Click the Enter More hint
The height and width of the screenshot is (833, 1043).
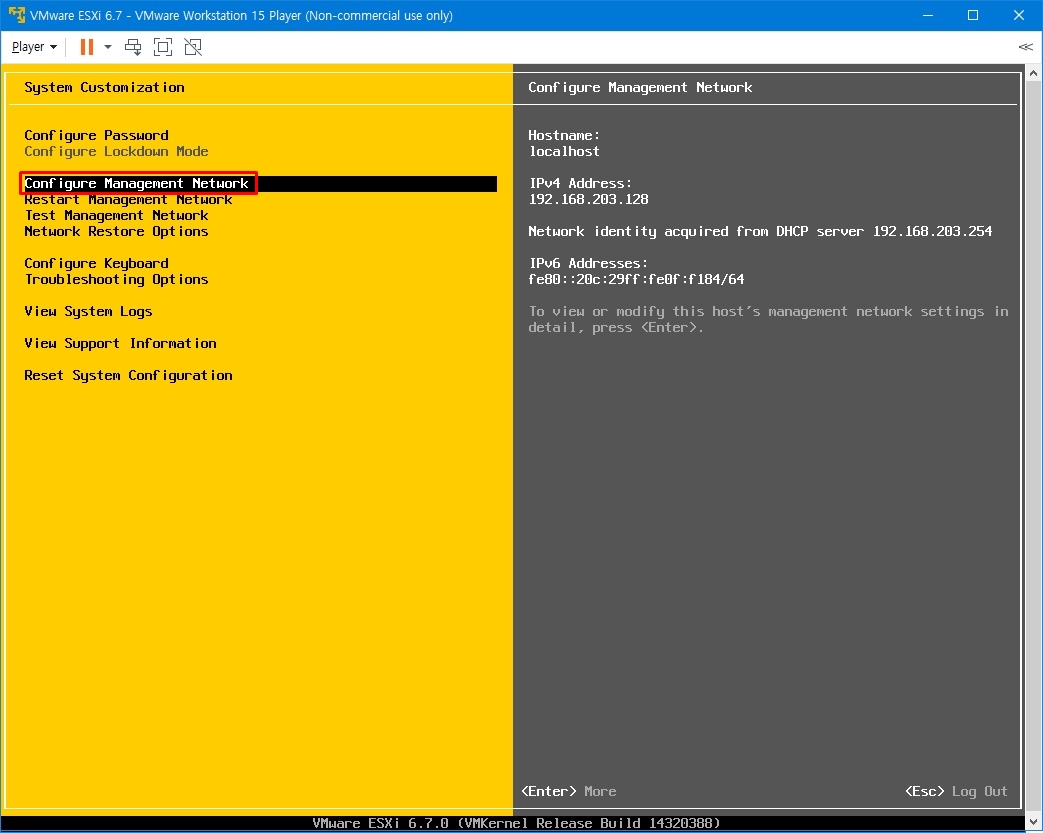pyautogui.click(x=569, y=791)
